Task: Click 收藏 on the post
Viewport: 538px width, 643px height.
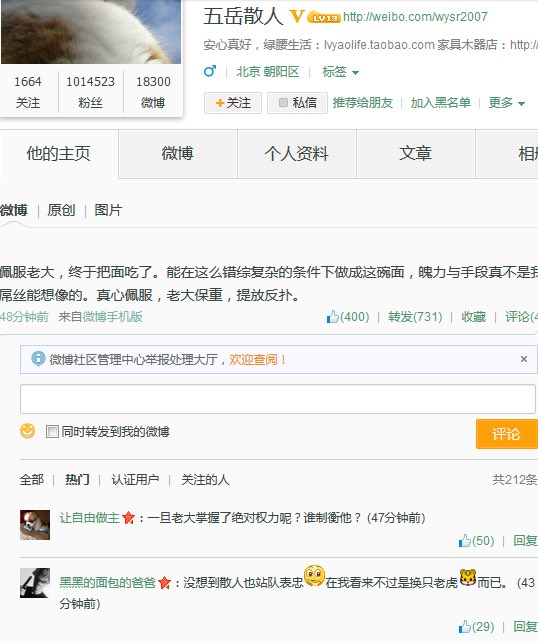Action: pyautogui.click(x=474, y=317)
